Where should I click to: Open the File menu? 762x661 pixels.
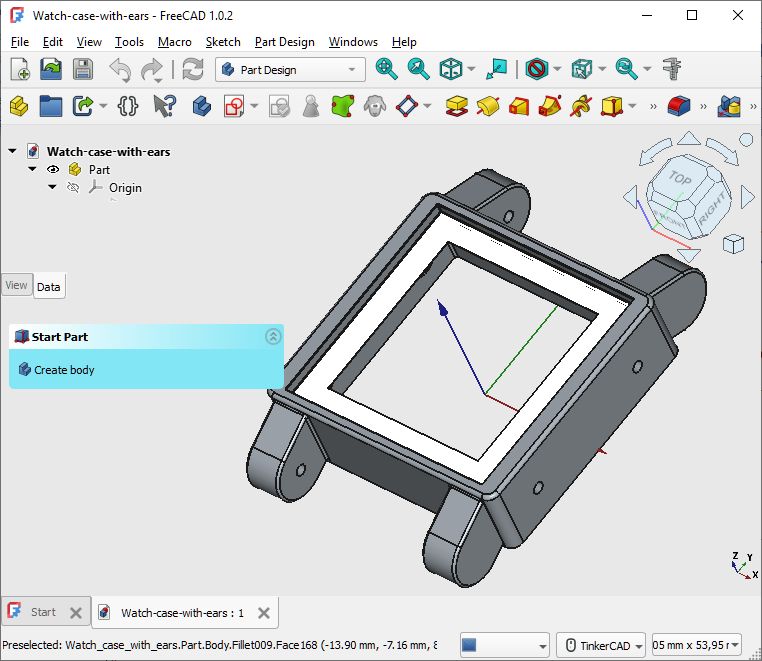pos(20,42)
